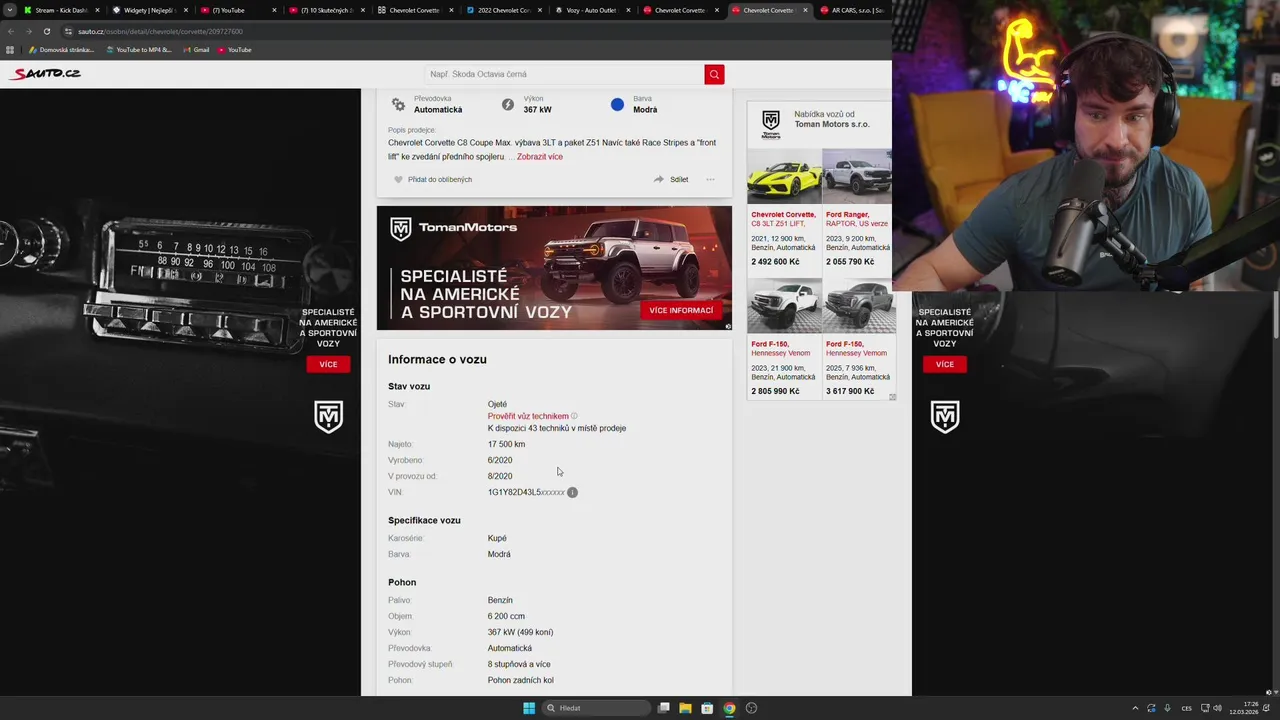Open the apps grid in bookmarks bar
This screenshot has height=720, width=1280.
pyautogui.click(x=10, y=50)
